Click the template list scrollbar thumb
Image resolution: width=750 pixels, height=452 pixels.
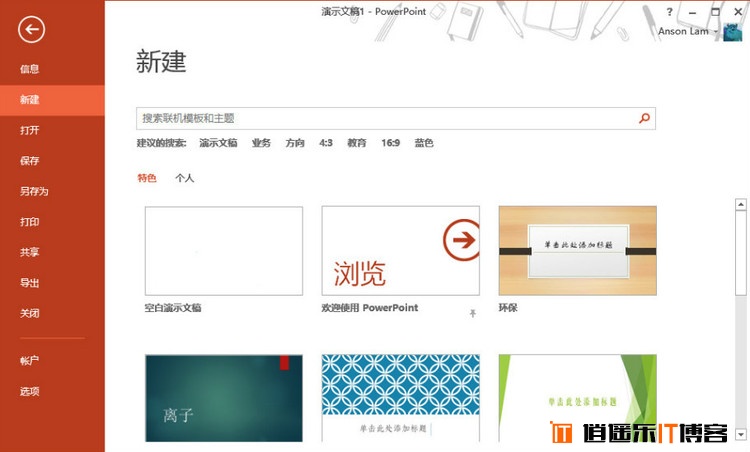741,253
